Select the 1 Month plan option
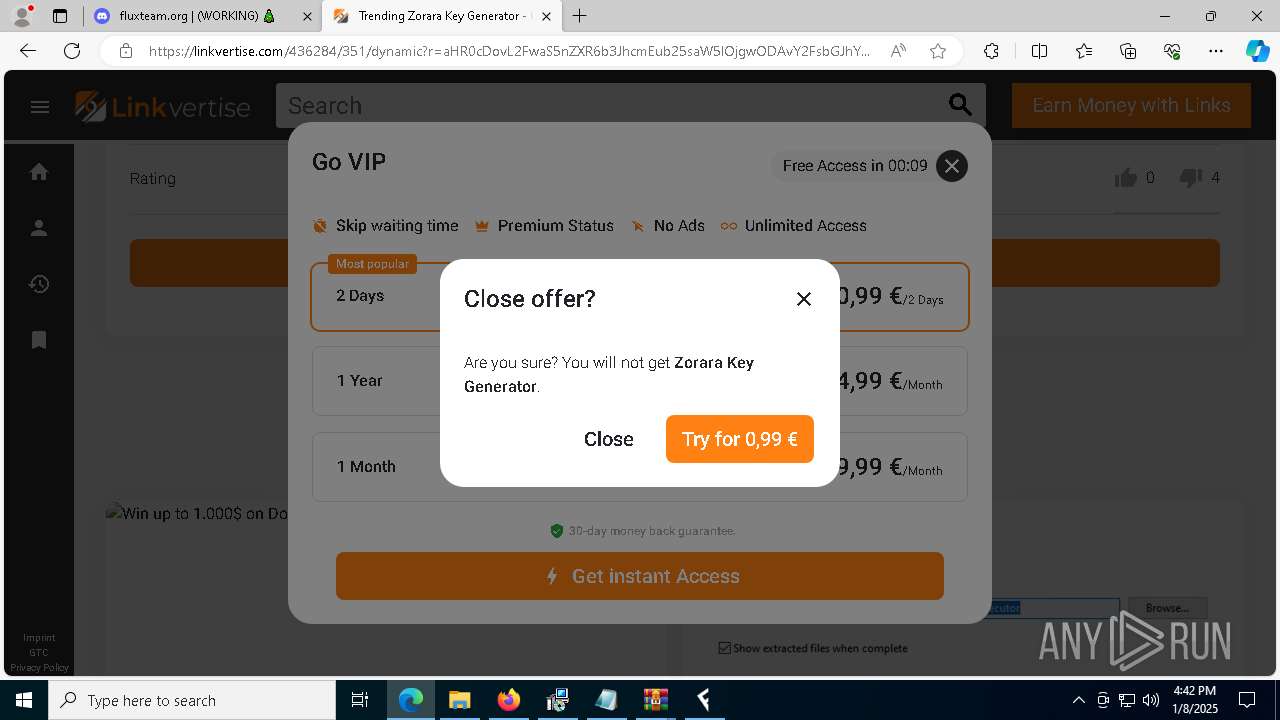This screenshot has width=1280, height=720. pos(640,467)
